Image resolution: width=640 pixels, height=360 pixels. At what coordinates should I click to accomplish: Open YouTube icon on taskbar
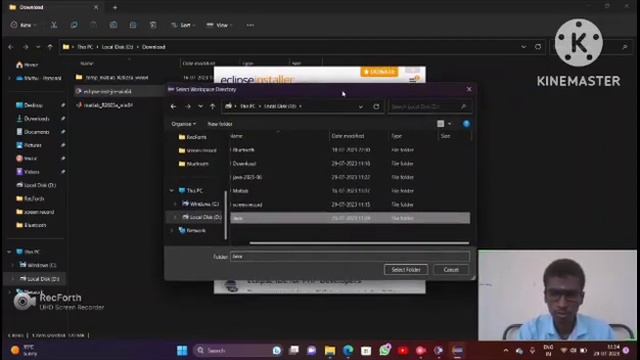point(403,350)
